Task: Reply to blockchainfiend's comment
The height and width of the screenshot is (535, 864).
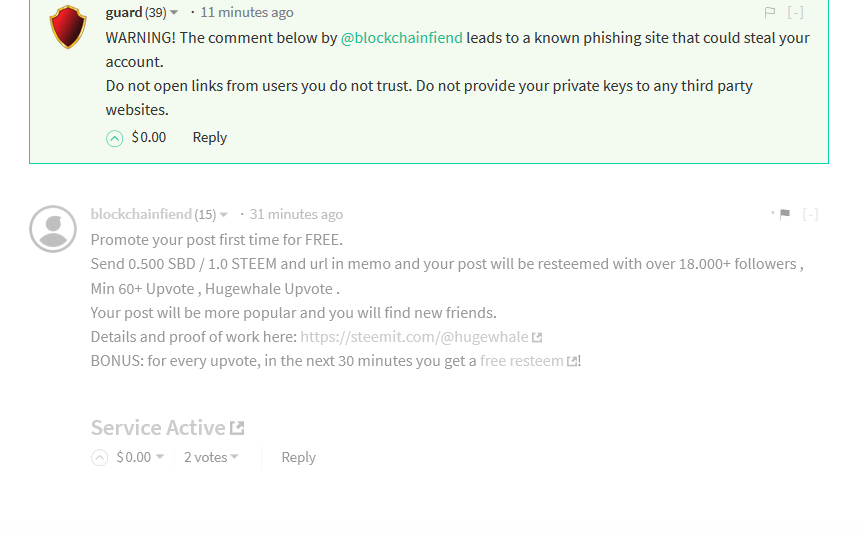Action: coord(299,457)
